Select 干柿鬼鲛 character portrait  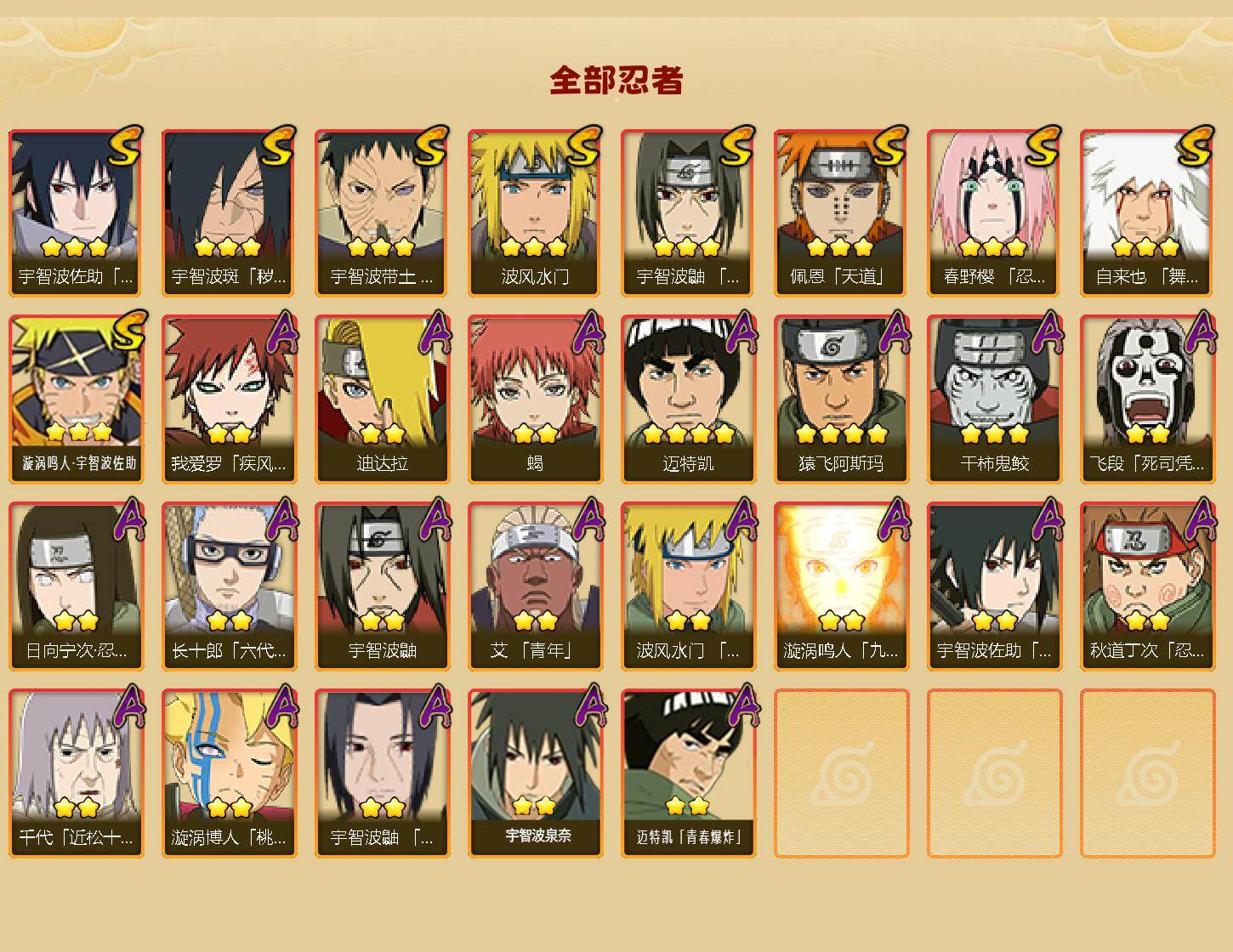[x=994, y=399]
